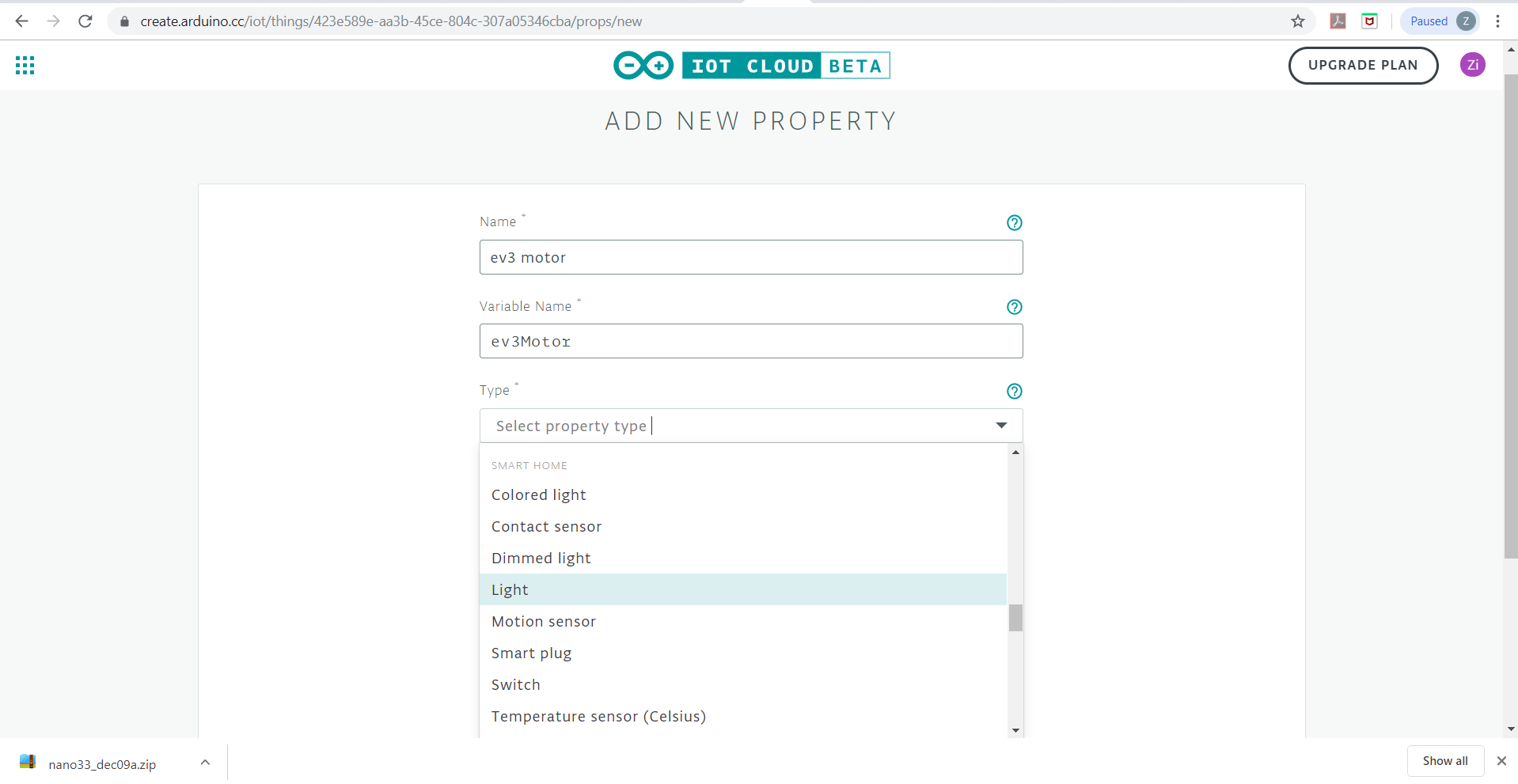This screenshot has width=1518, height=784.
Task: Click the ADD NEW PROPERTY heading
Action: [750, 121]
